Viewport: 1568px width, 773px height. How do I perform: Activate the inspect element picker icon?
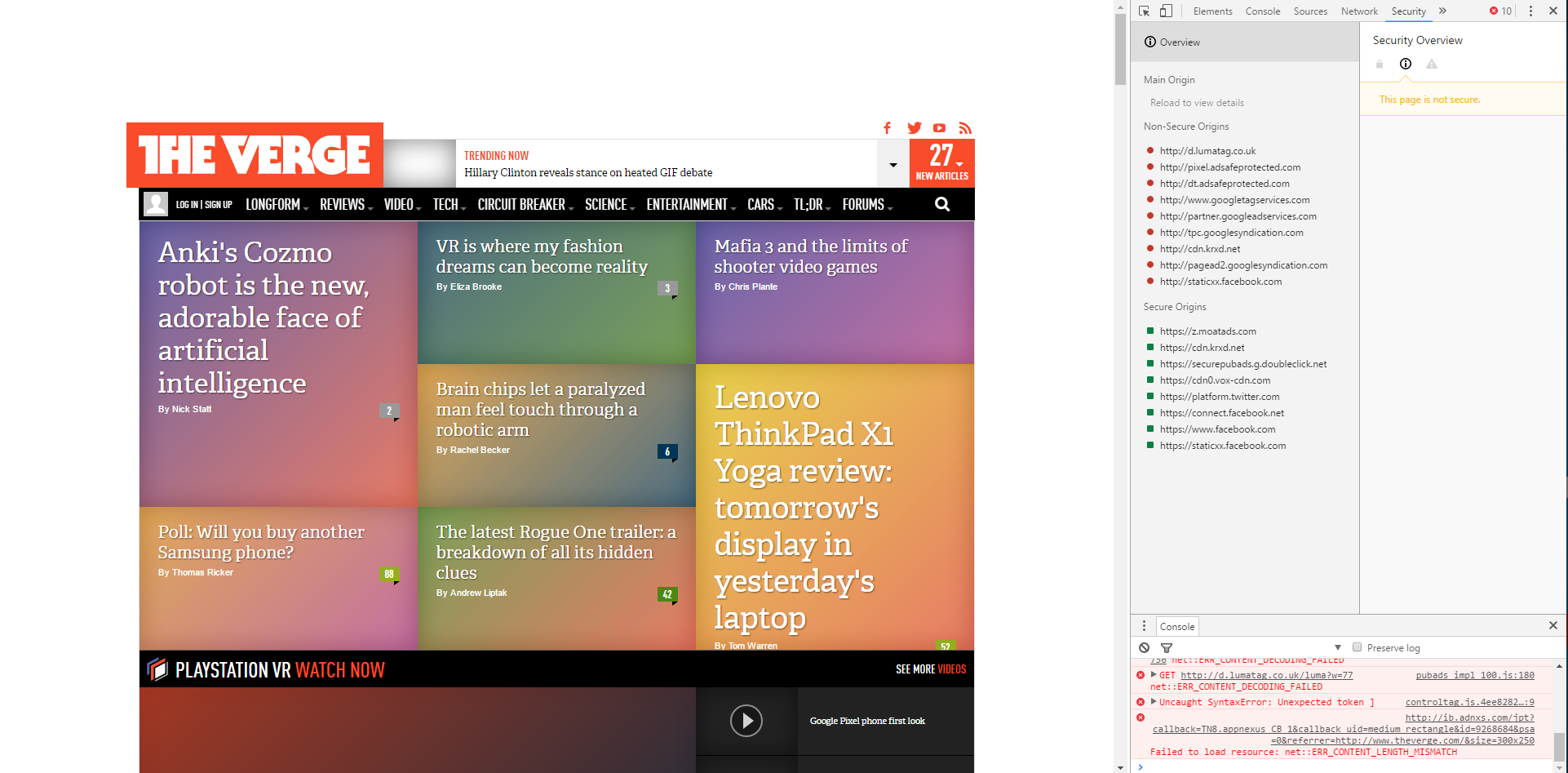1145,11
